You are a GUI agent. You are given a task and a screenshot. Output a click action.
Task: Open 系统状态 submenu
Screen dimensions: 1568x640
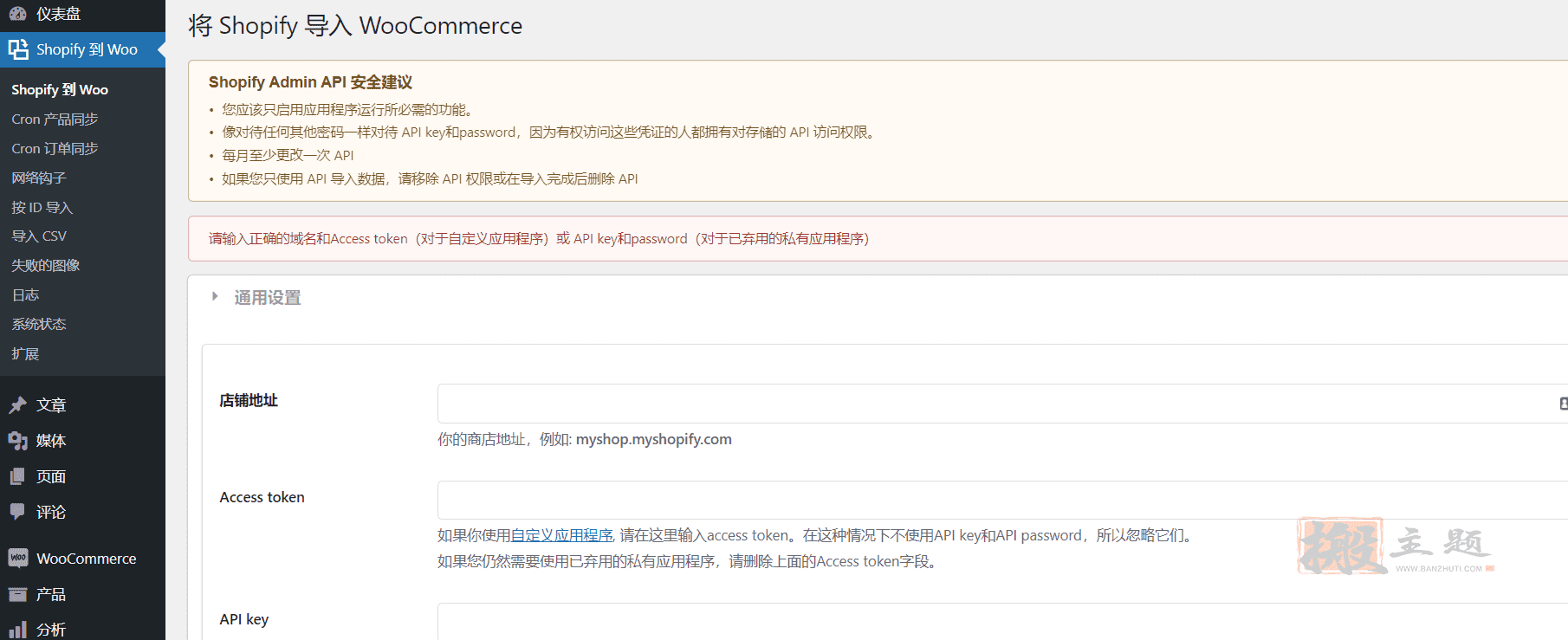tap(39, 324)
